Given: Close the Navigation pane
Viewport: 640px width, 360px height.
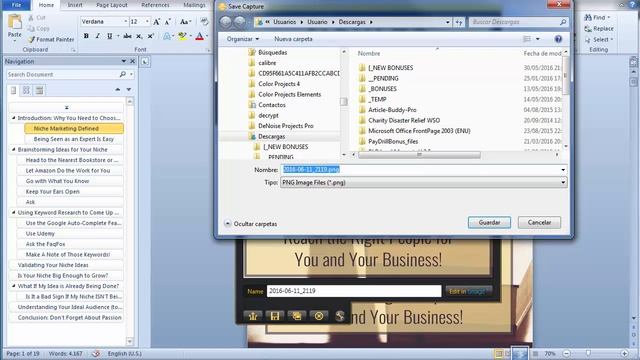Looking at the screenshot, I should [132, 61].
